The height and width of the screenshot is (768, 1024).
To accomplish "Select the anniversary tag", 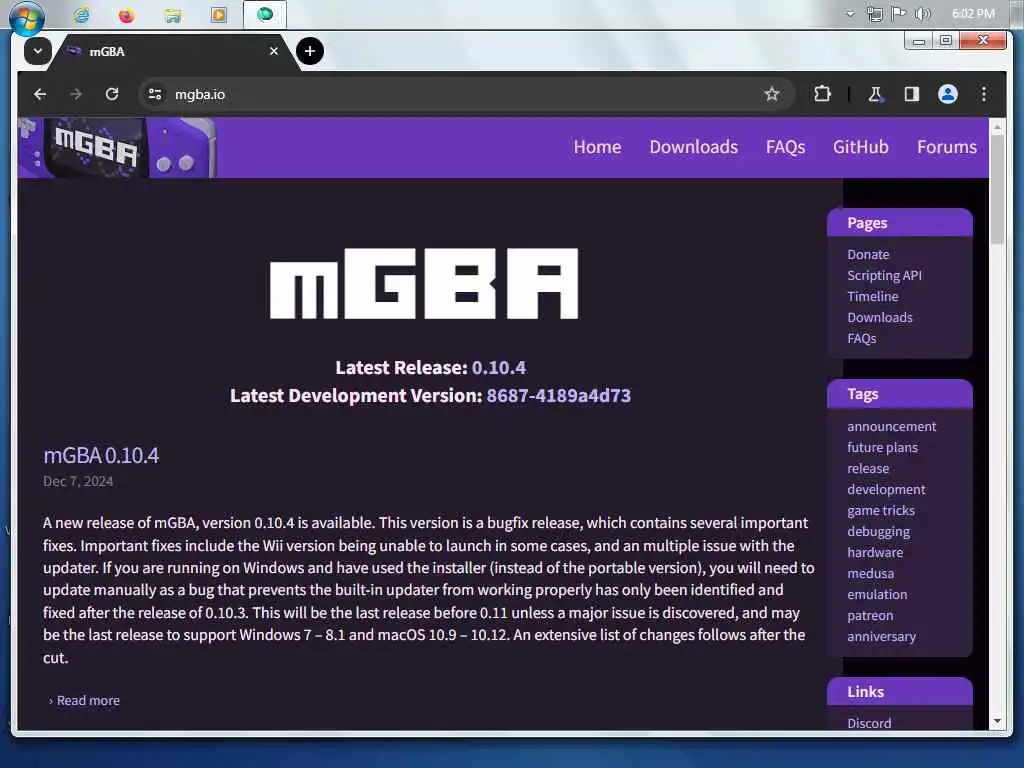I will [x=882, y=636].
